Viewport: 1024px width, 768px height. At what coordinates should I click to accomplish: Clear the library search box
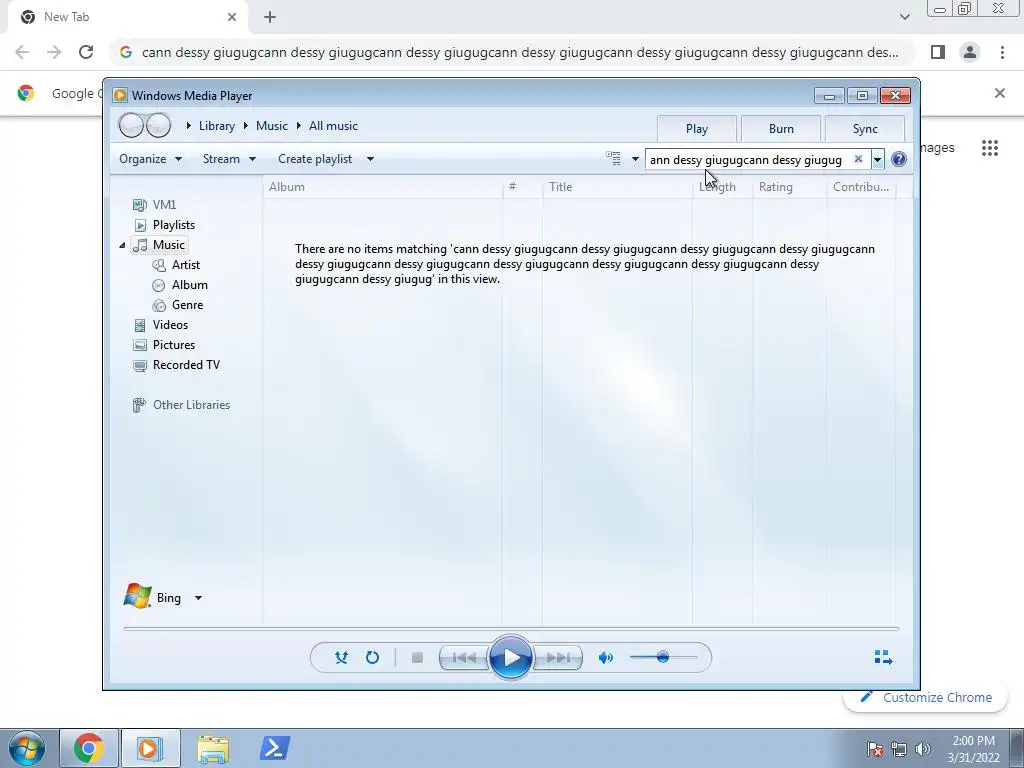click(858, 159)
